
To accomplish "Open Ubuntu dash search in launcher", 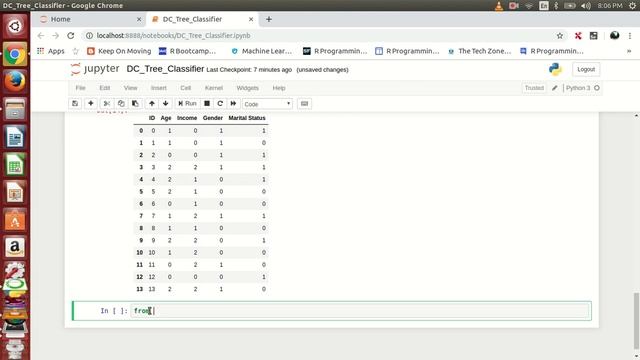I will (15, 26).
